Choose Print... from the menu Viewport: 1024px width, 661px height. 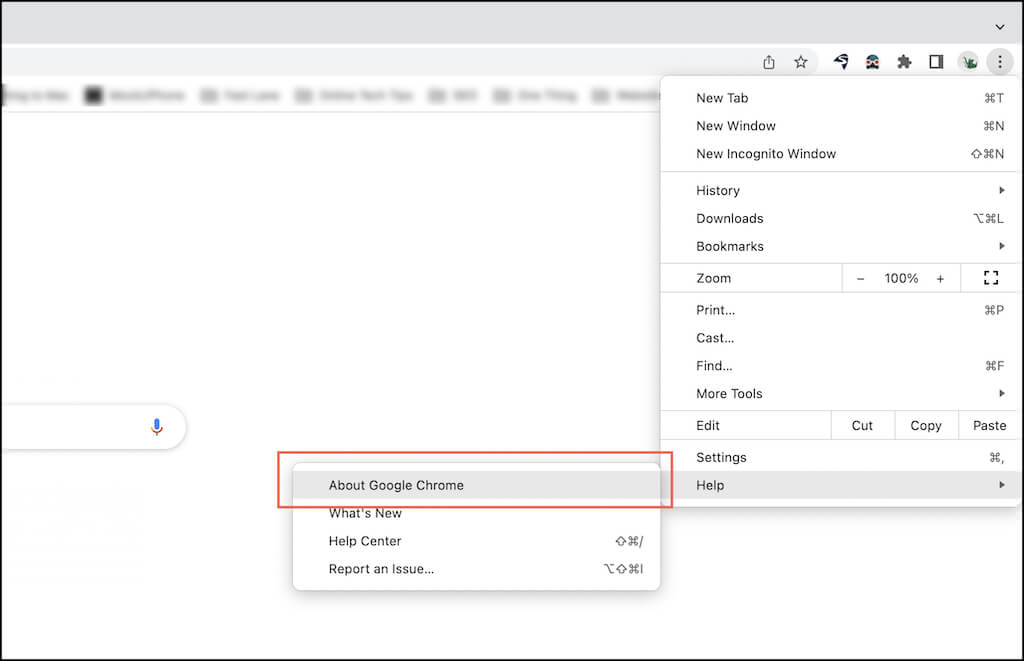[840, 310]
